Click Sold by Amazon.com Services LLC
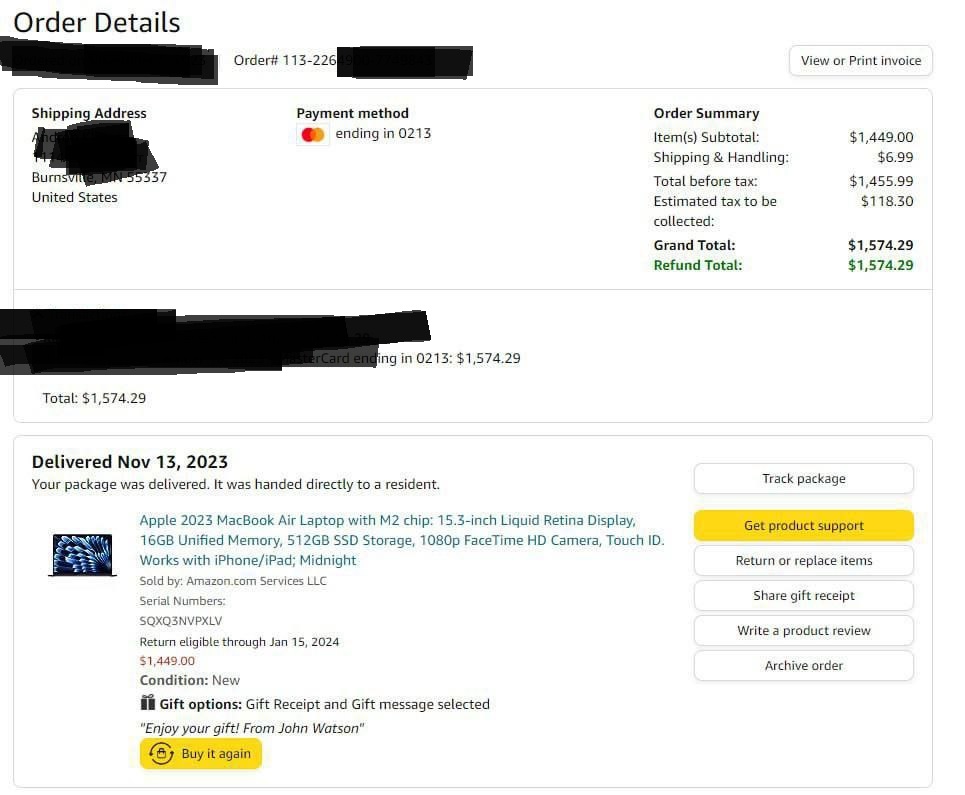Image resolution: width=965 pixels, height=795 pixels. [233, 581]
